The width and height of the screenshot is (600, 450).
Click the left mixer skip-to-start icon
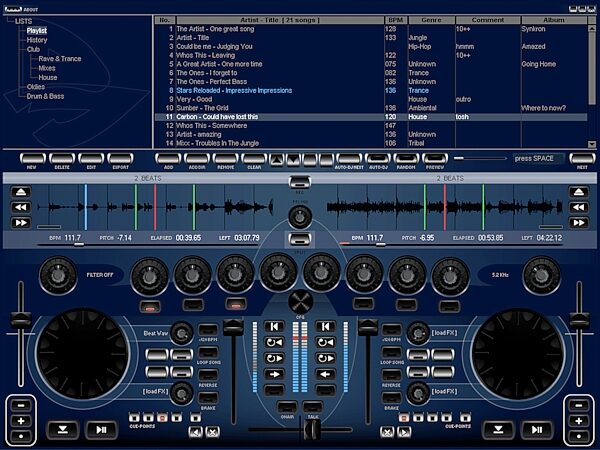(x=274, y=326)
